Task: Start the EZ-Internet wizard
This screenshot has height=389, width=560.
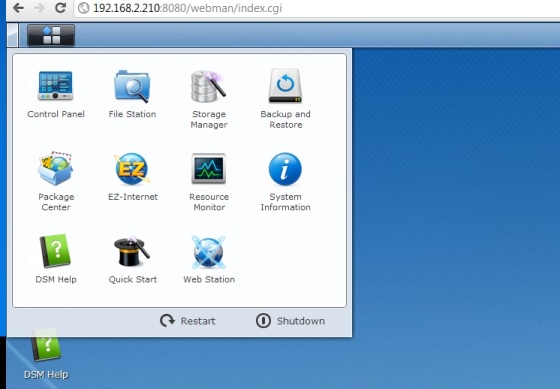Action: pos(132,177)
